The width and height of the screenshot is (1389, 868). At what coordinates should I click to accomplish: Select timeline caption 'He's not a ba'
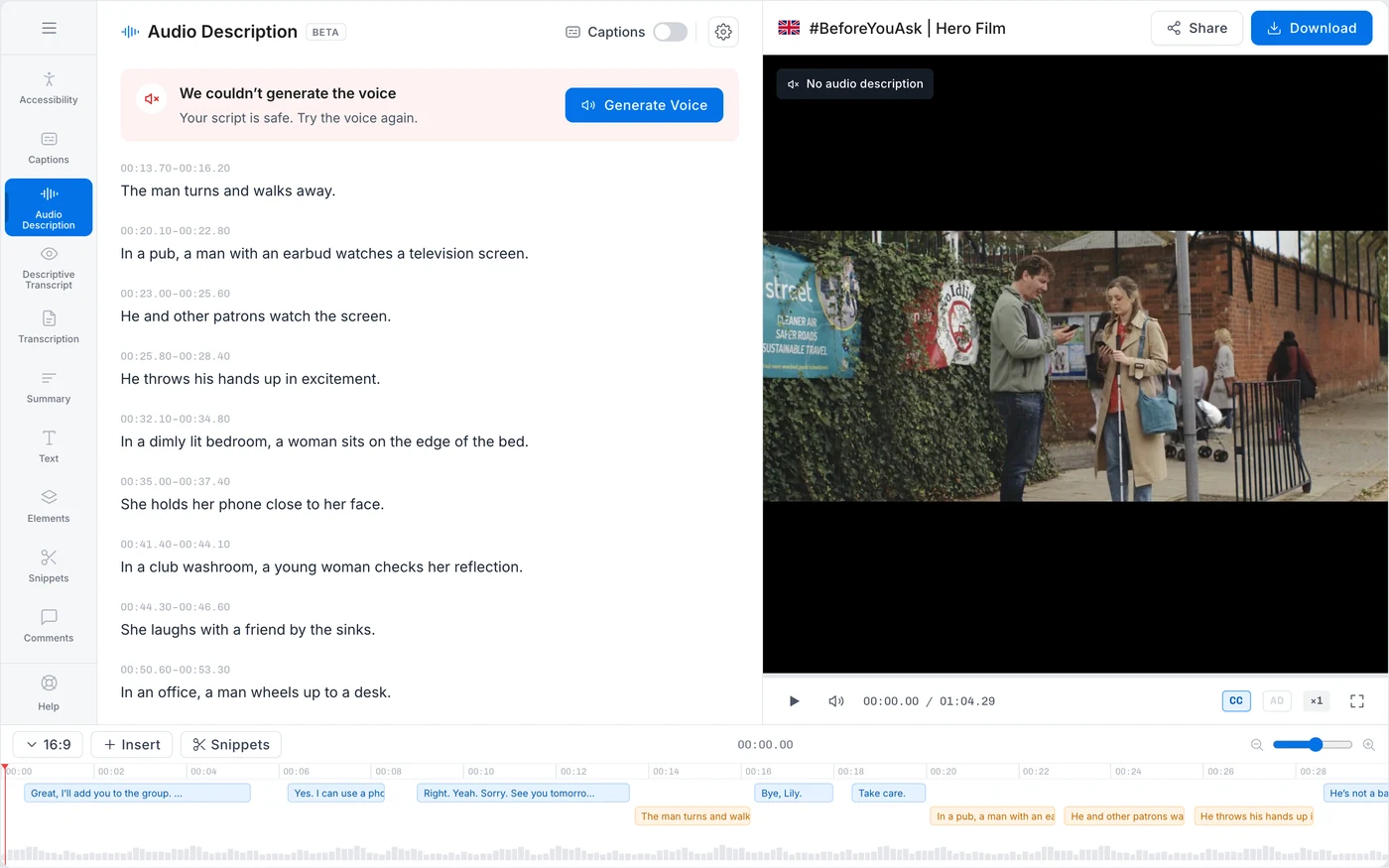click(1356, 793)
